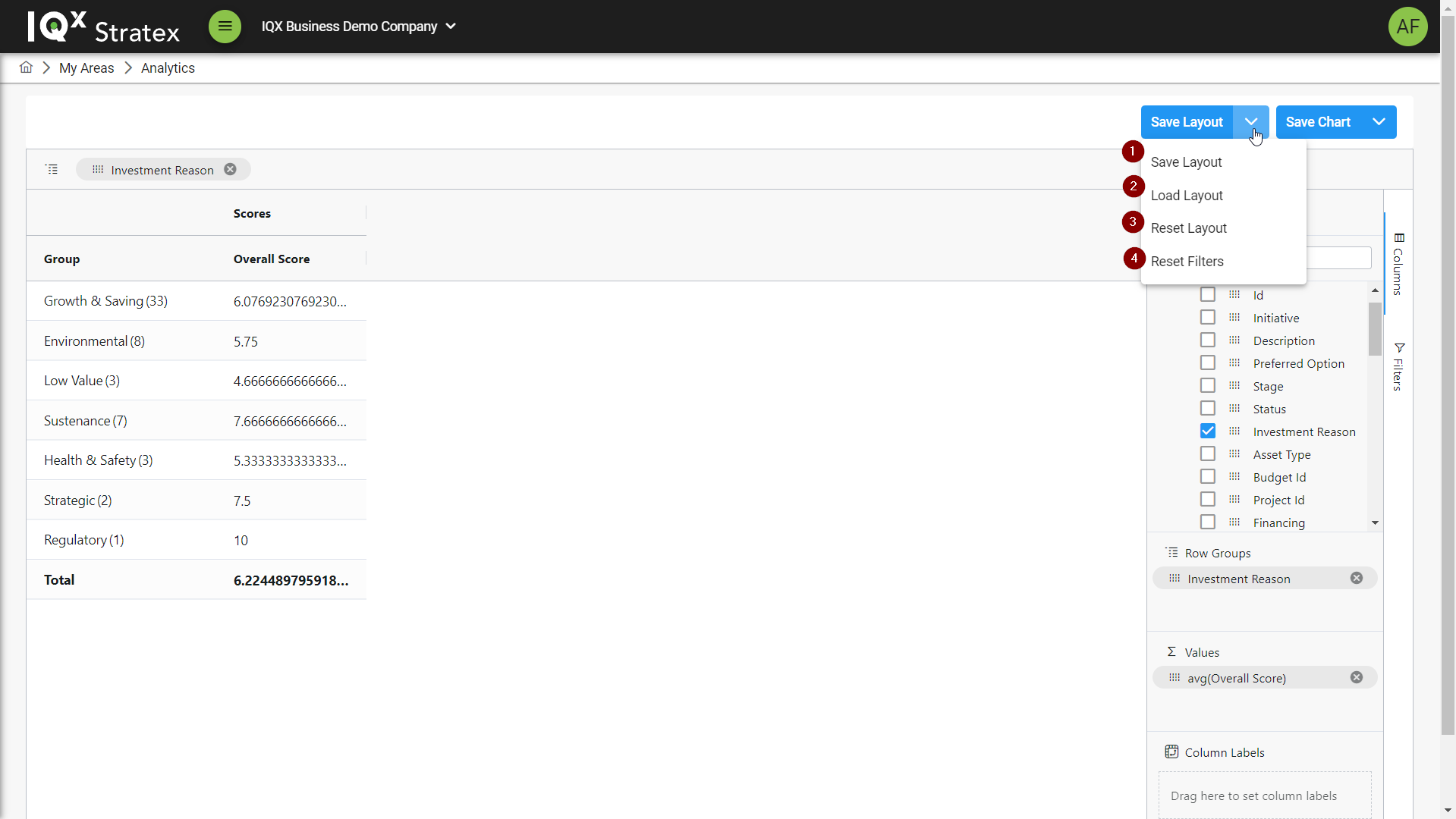Enable the Asset Type column checkbox
The height and width of the screenshot is (819, 1456).
(x=1207, y=454)
